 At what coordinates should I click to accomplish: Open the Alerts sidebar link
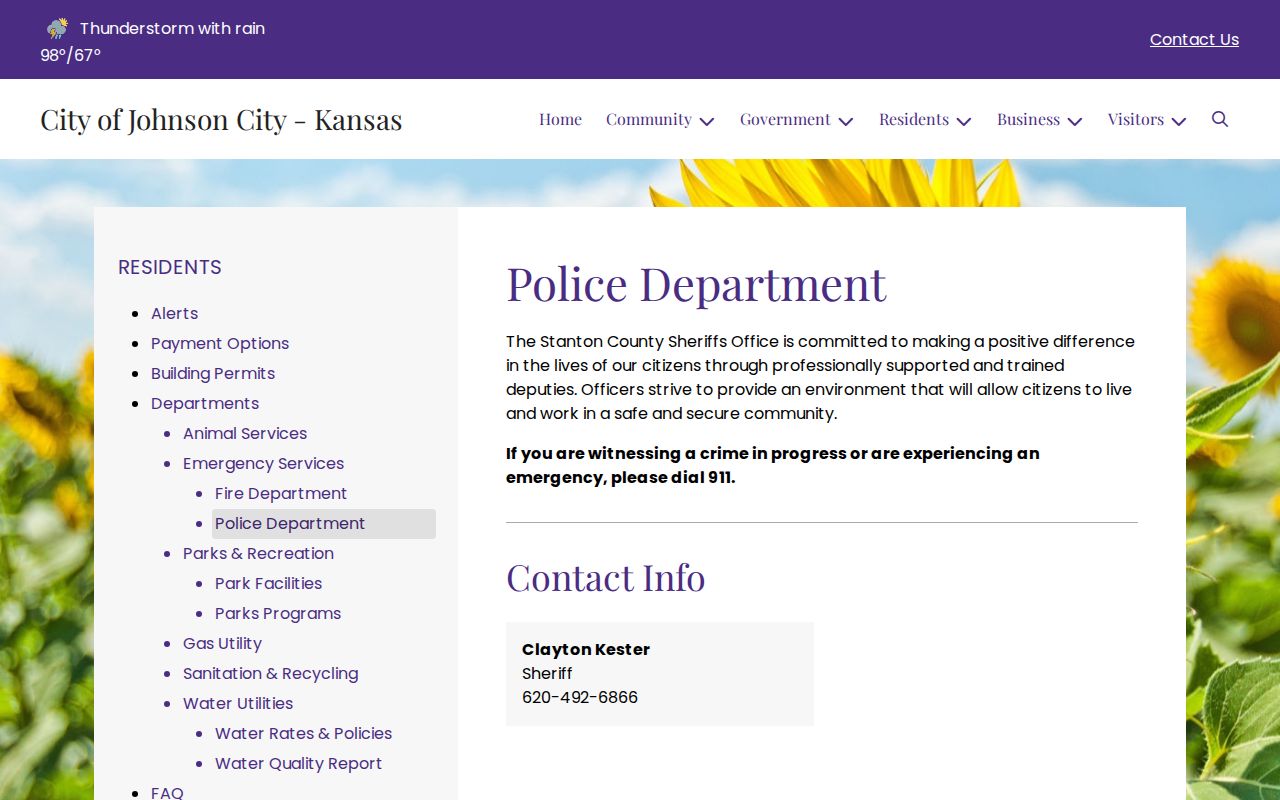click(x=174, y=313)
